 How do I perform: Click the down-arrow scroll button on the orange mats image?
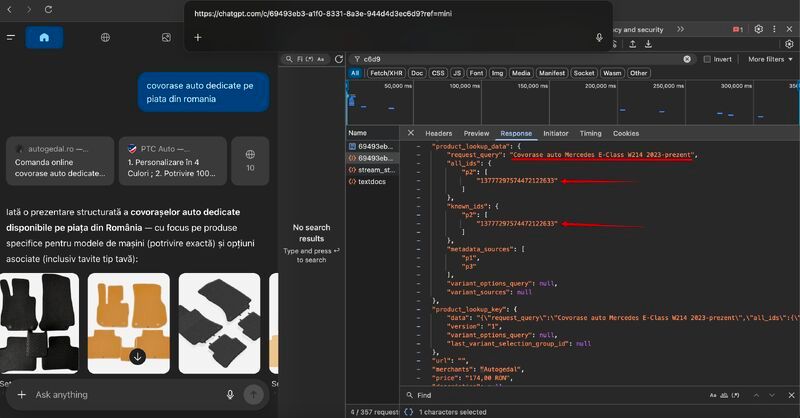137,357
